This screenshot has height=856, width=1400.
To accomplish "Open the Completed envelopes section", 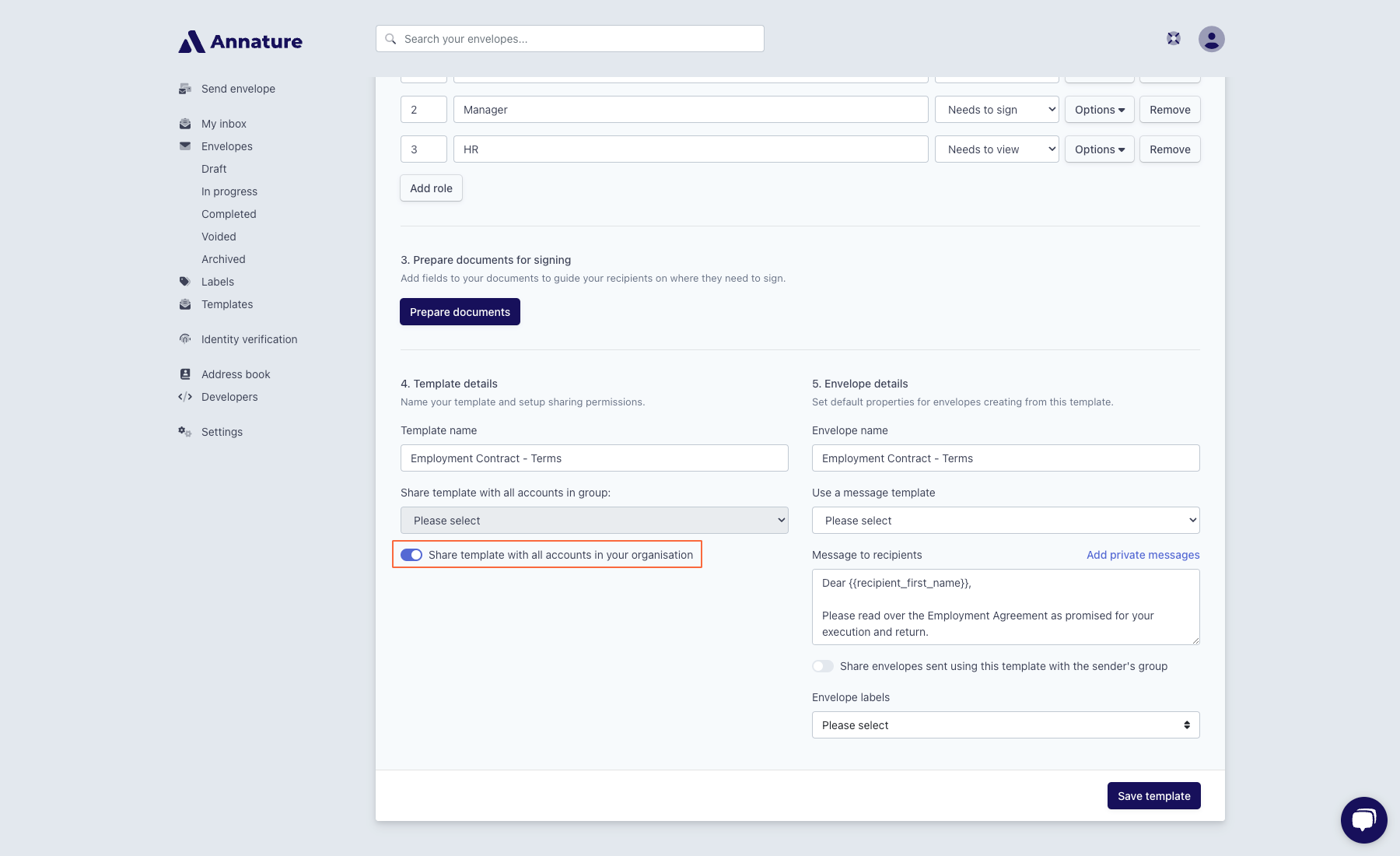I will click(229, 214).
